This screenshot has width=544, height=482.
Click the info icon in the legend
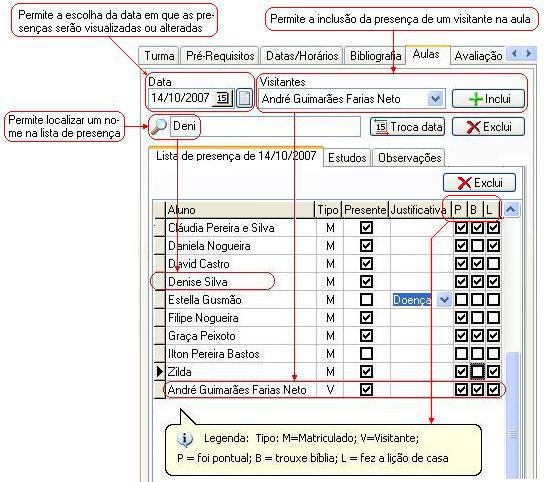185,439
